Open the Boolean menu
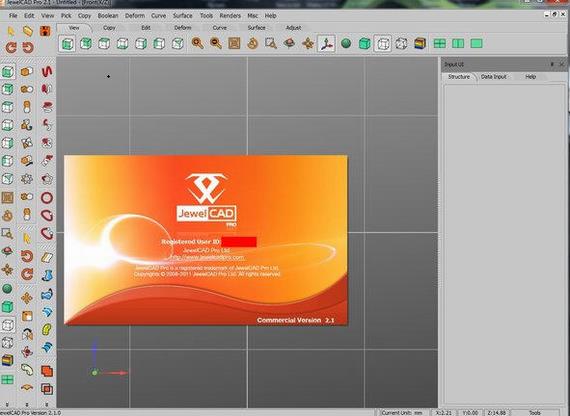The width and height of the screenshot is (570, 416). [108, 16]
